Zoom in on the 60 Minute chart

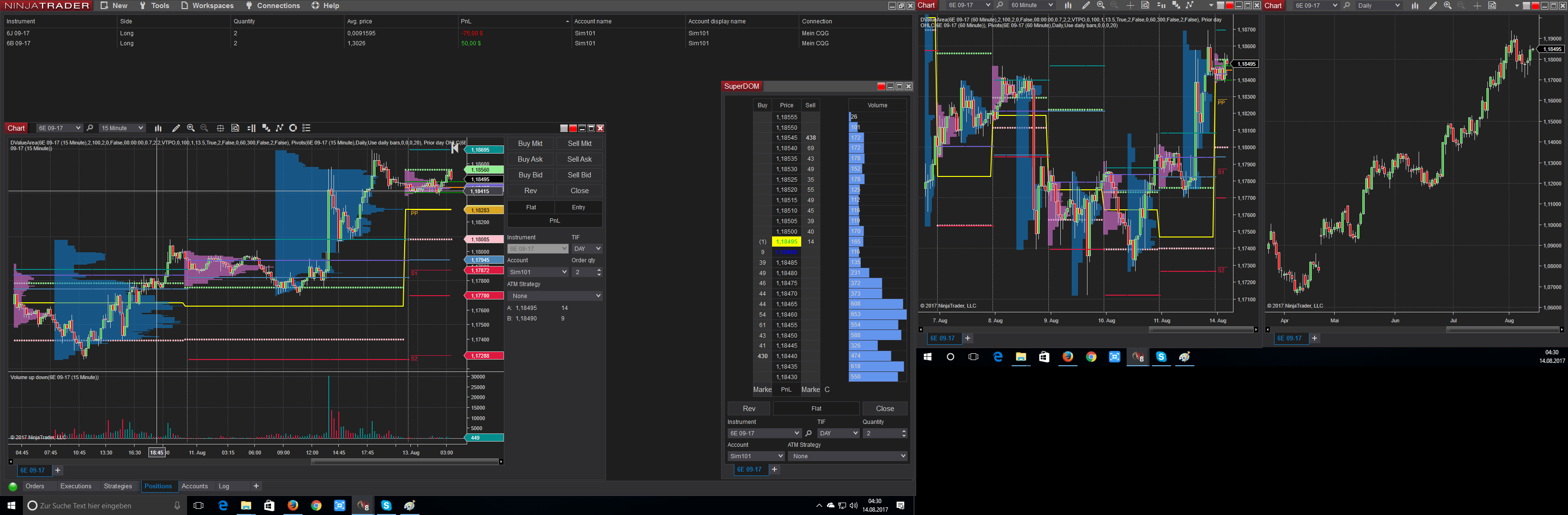coord(1100,5)
